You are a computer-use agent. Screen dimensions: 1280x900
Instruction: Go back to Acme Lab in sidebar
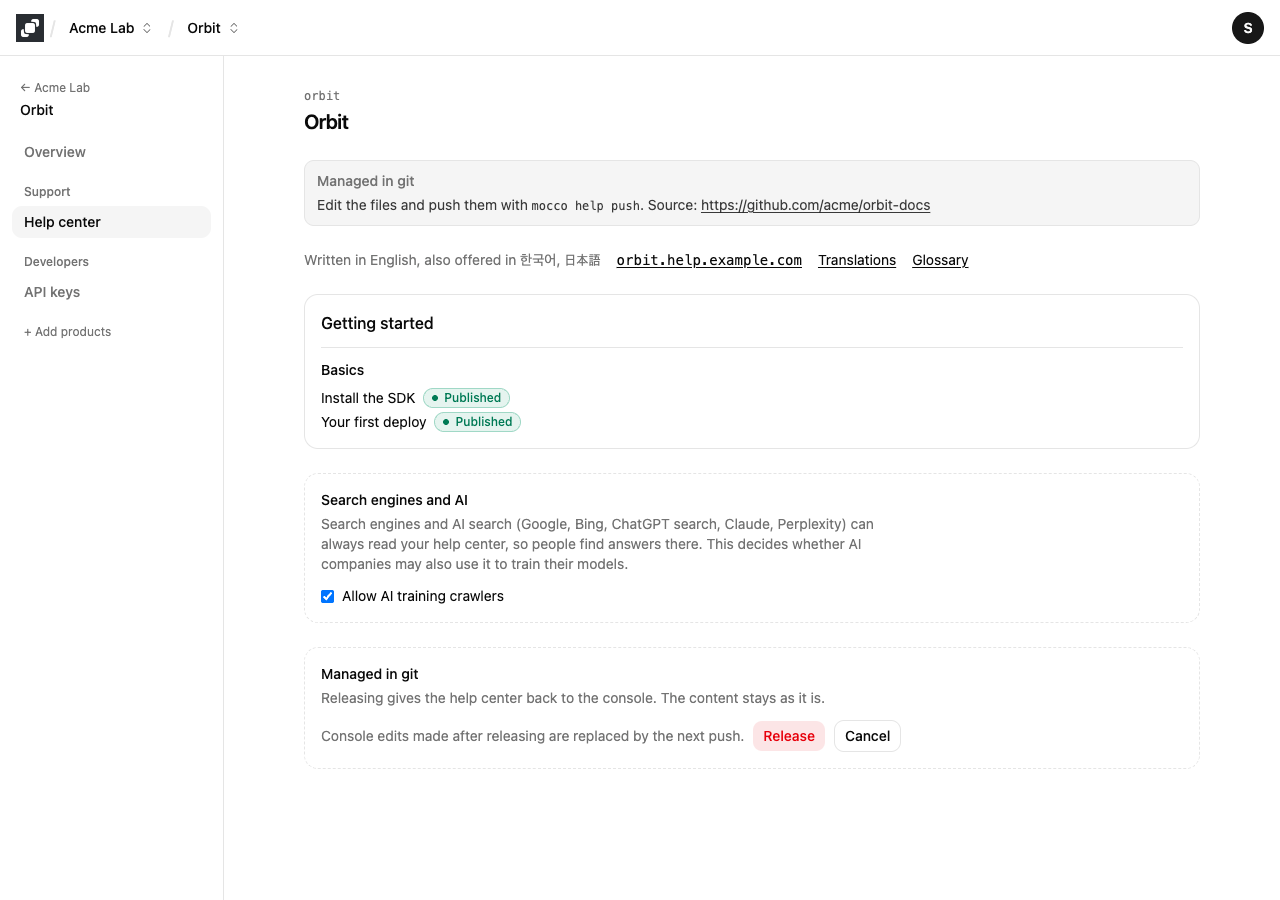55,88
